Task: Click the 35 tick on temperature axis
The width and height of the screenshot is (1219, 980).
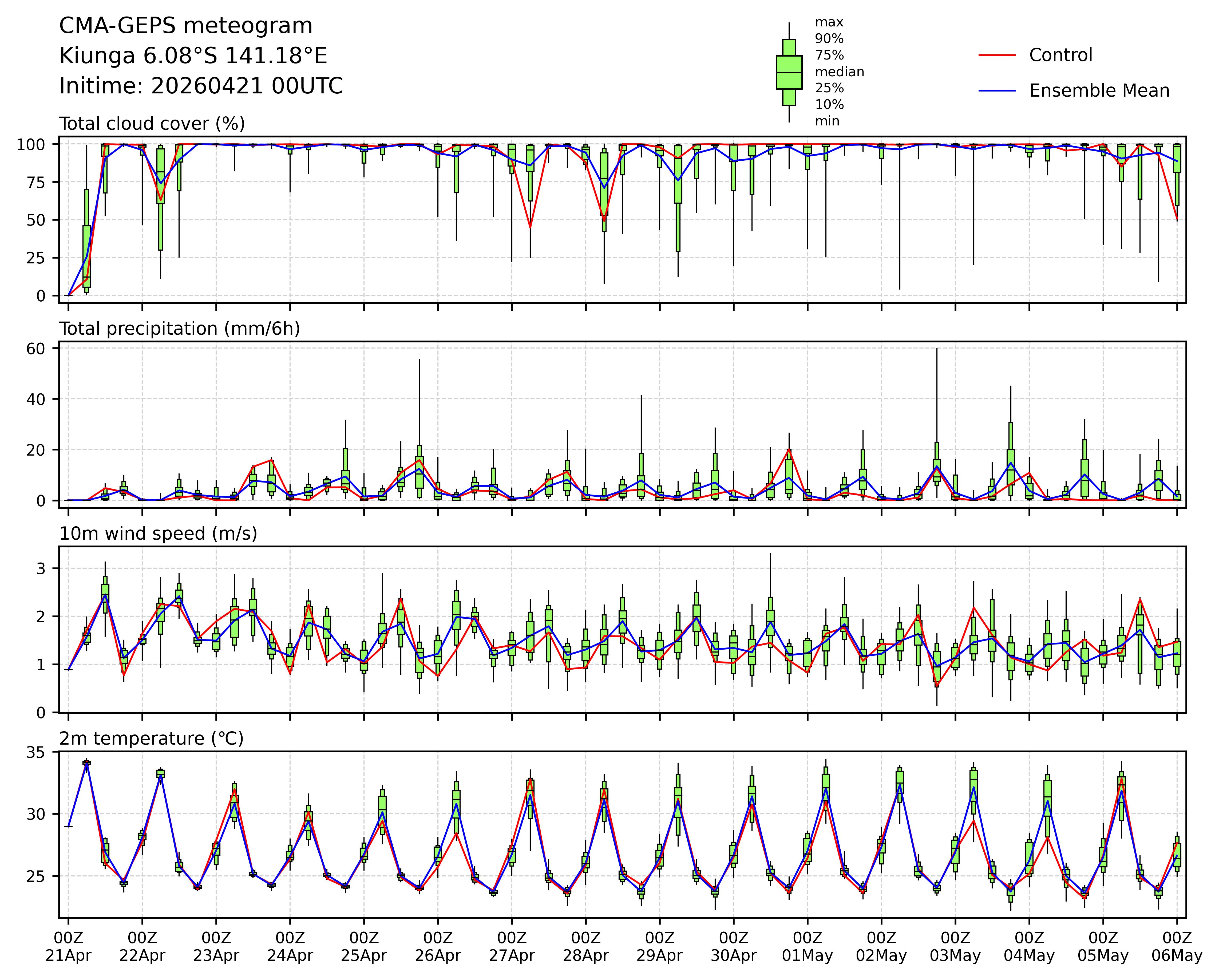Action: tap(35, 752)
